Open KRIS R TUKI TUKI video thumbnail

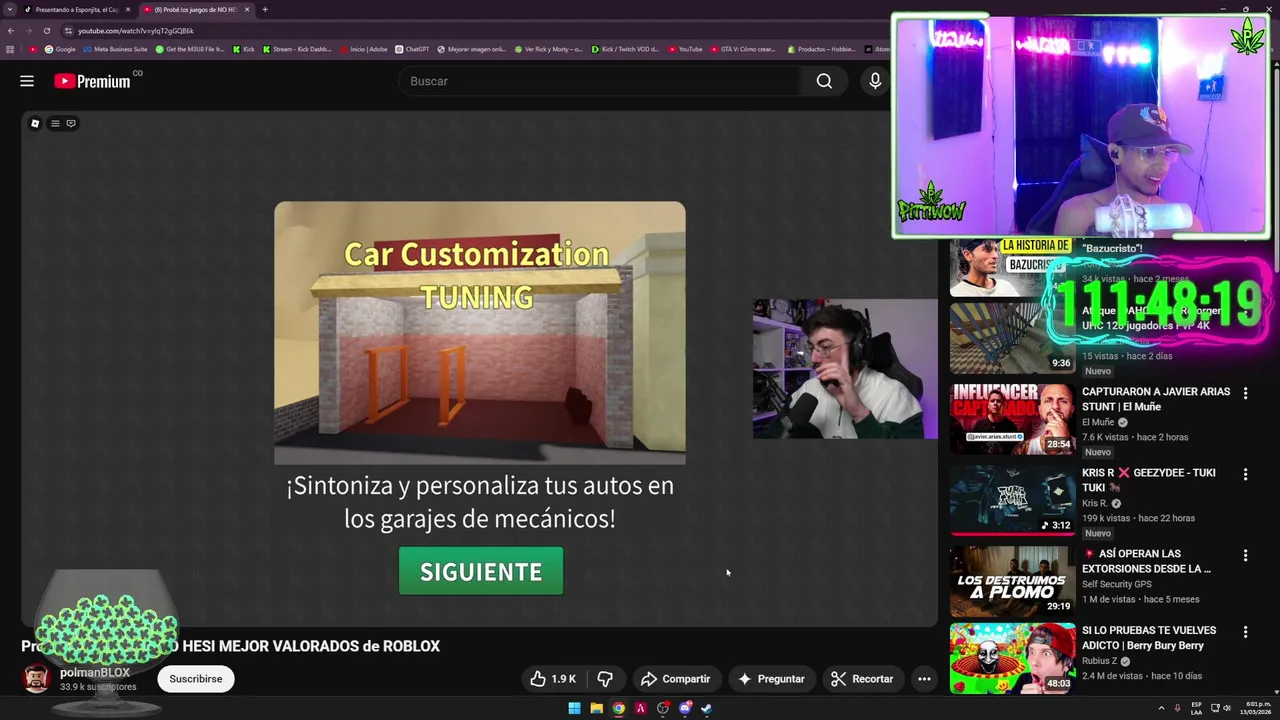pyautogui.click(x=1012, y=499)
